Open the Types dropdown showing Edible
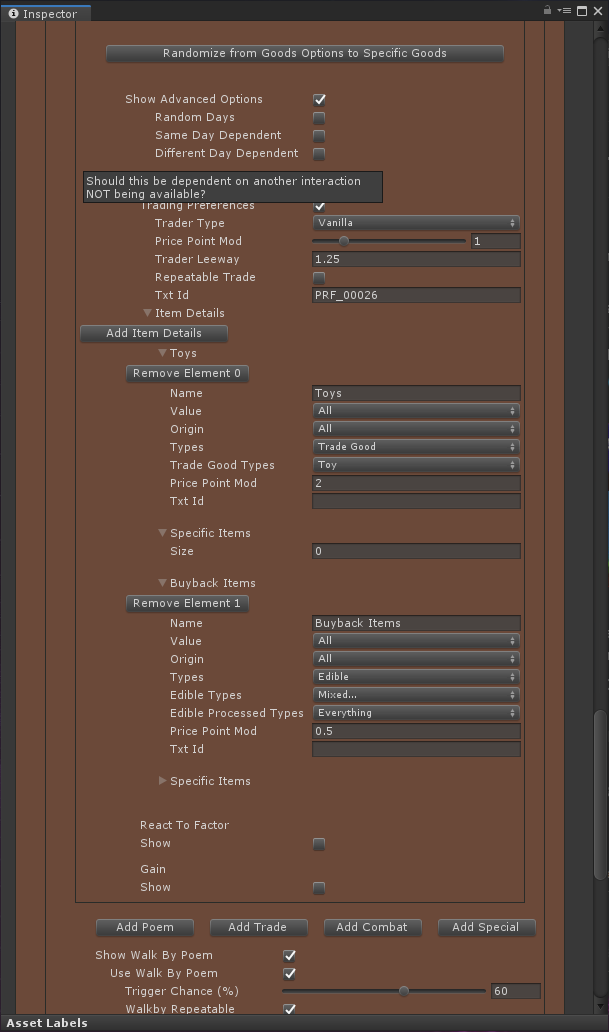The width and height of the screenshot is (609, 1032). [416, 677]
